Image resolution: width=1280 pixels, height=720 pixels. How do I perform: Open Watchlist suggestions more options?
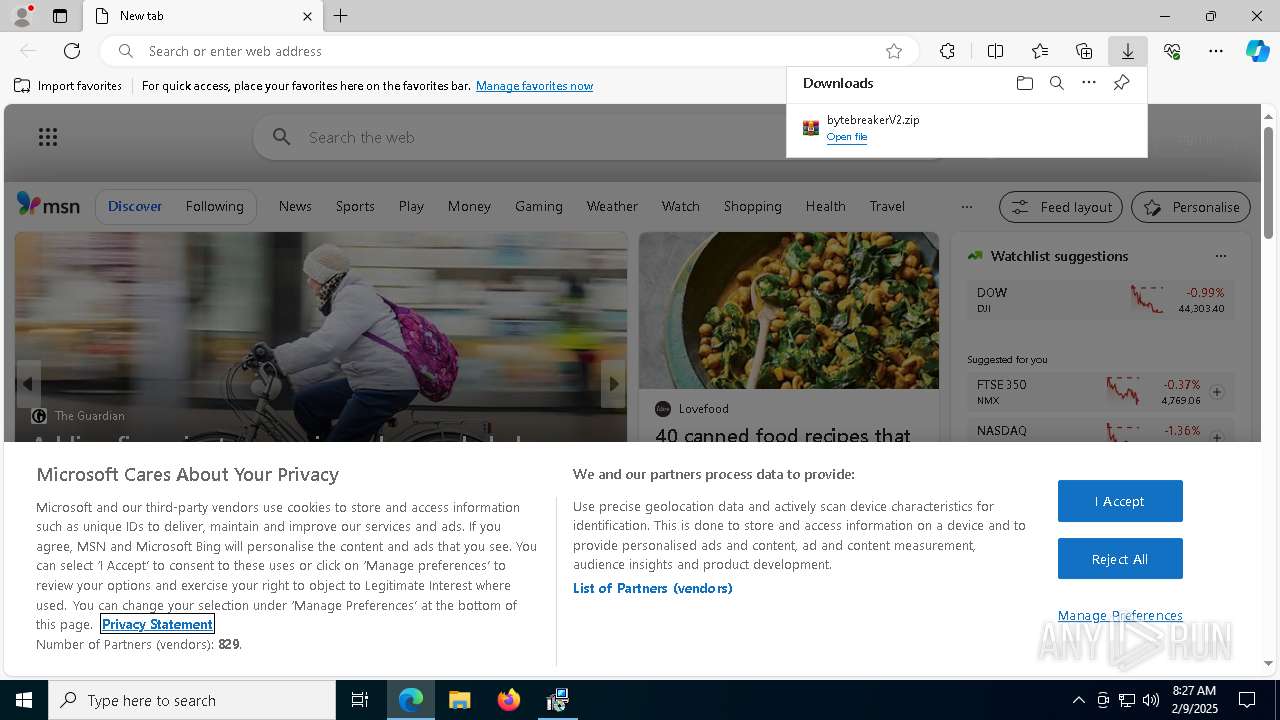pos(1220,256)
